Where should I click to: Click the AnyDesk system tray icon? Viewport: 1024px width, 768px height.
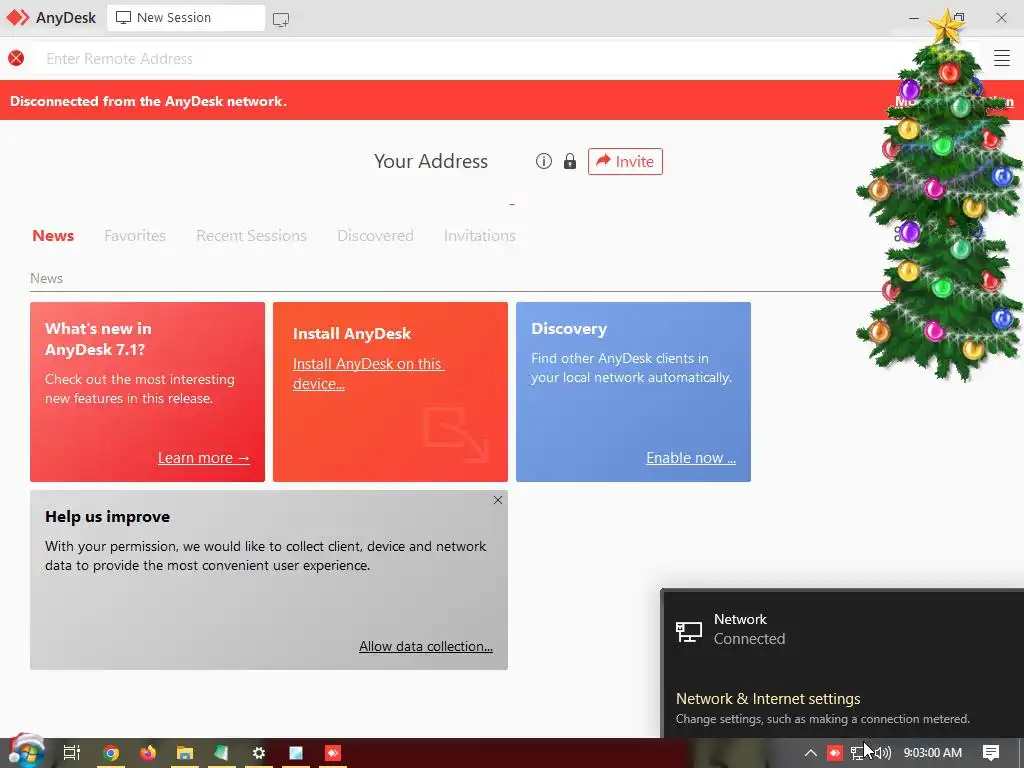coord(835,753)
